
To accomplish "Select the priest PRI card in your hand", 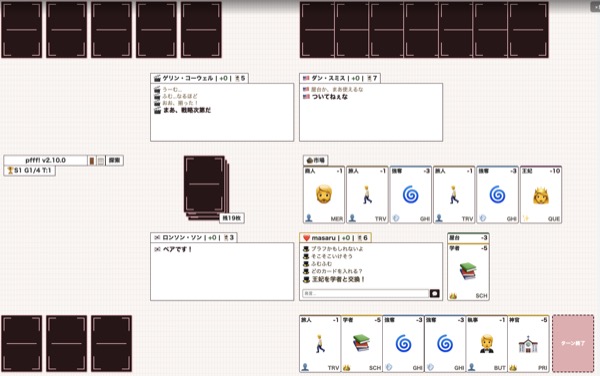I will tap(528, 344).
